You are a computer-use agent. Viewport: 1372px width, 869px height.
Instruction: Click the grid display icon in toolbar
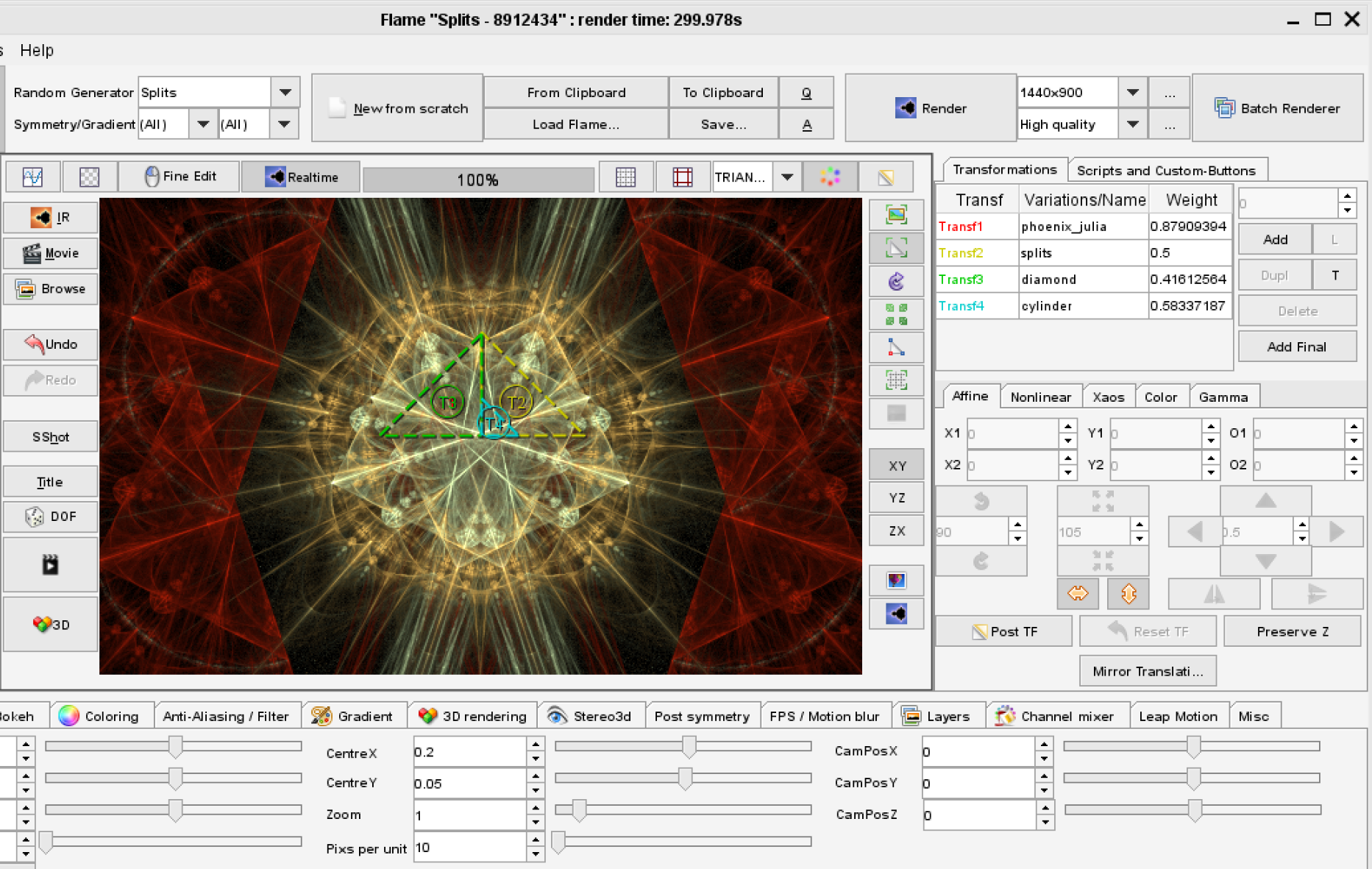point(625,177)
